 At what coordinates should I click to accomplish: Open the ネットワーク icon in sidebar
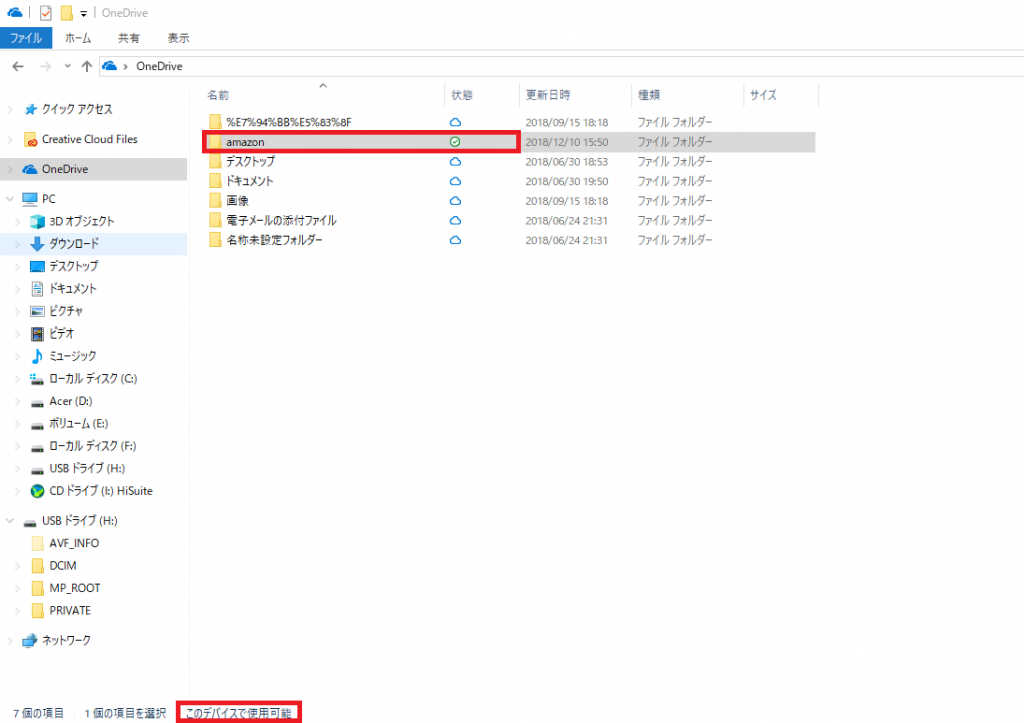[29, 641]
